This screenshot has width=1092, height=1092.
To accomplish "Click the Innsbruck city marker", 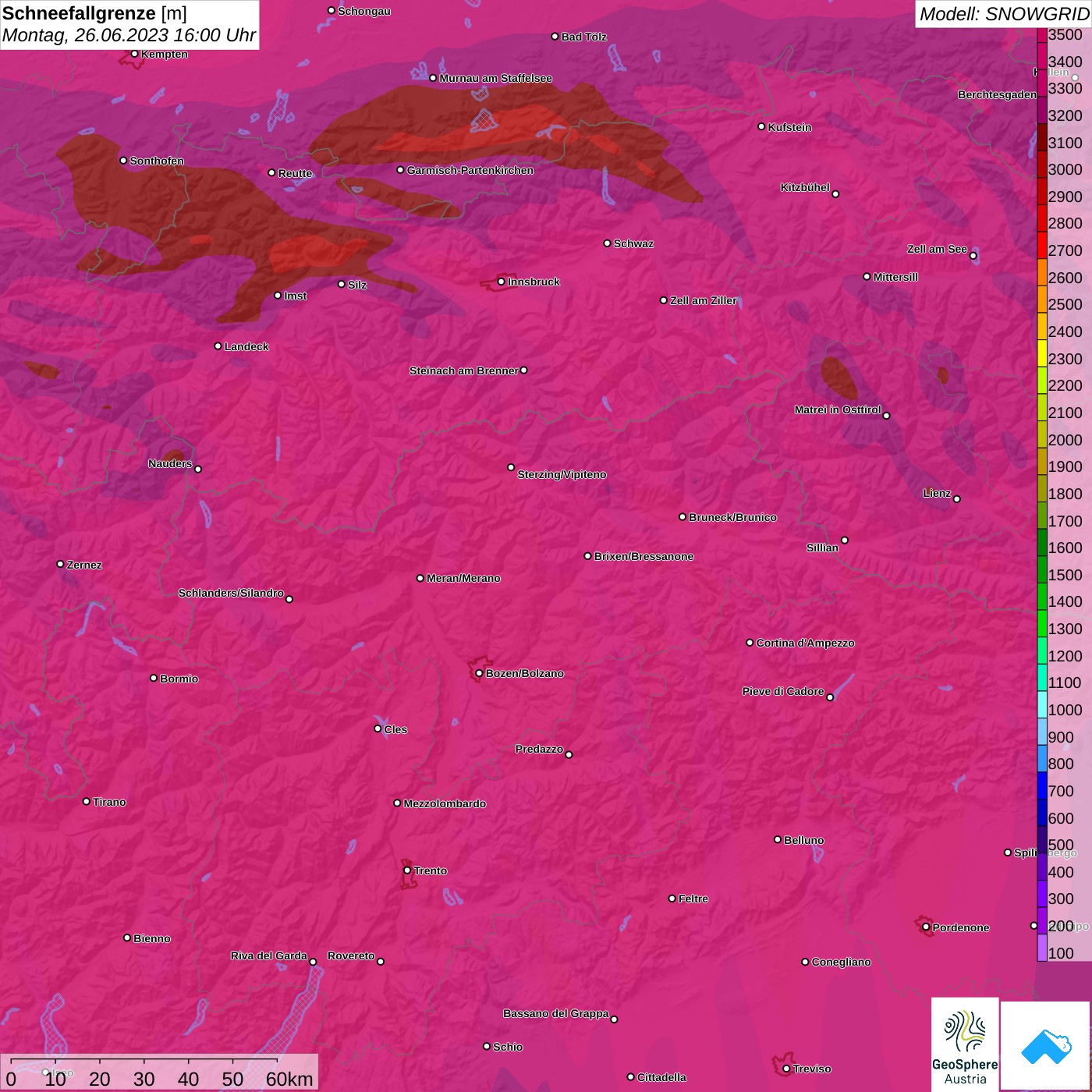I will [502, 282].
